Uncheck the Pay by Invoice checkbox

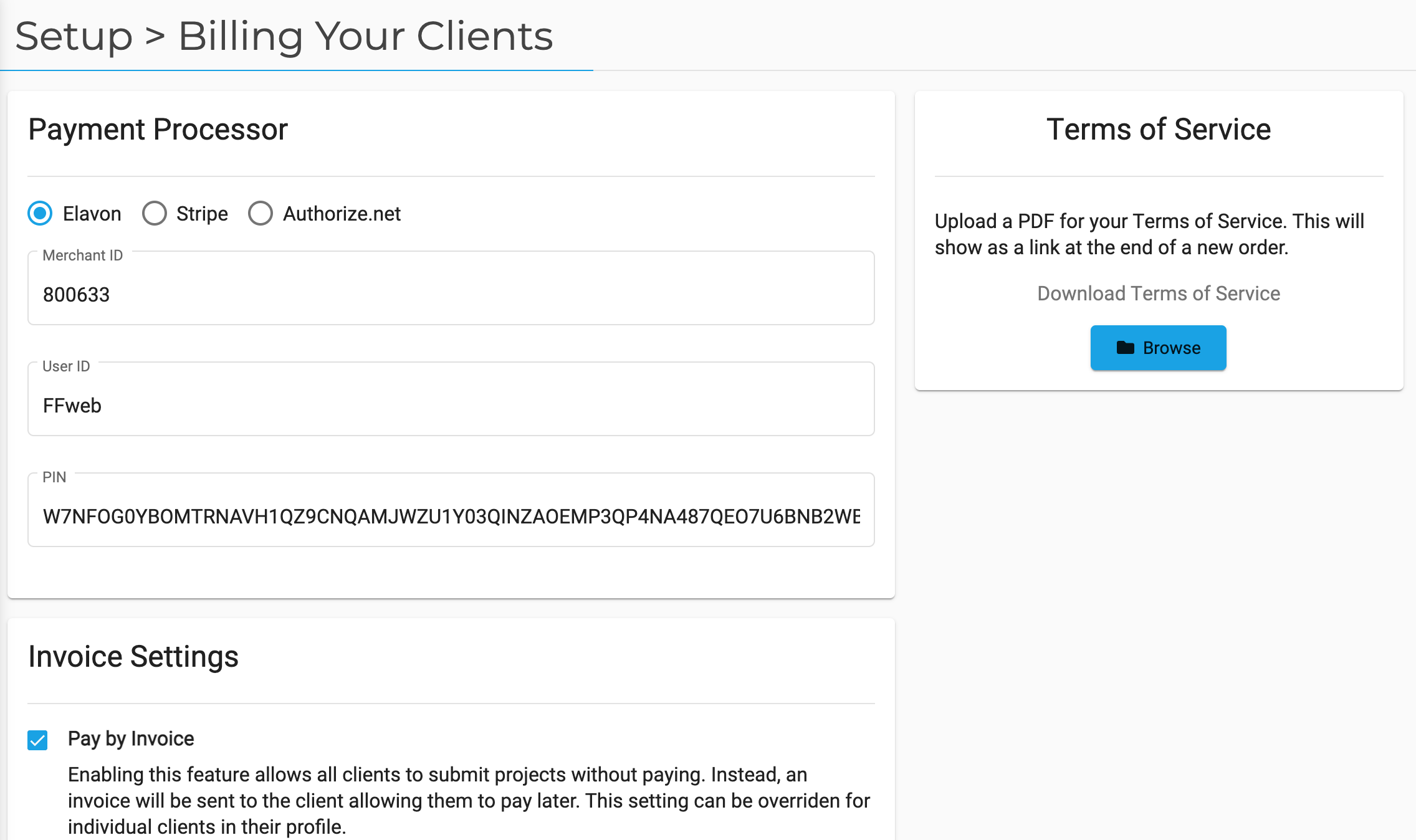(37, 740)
